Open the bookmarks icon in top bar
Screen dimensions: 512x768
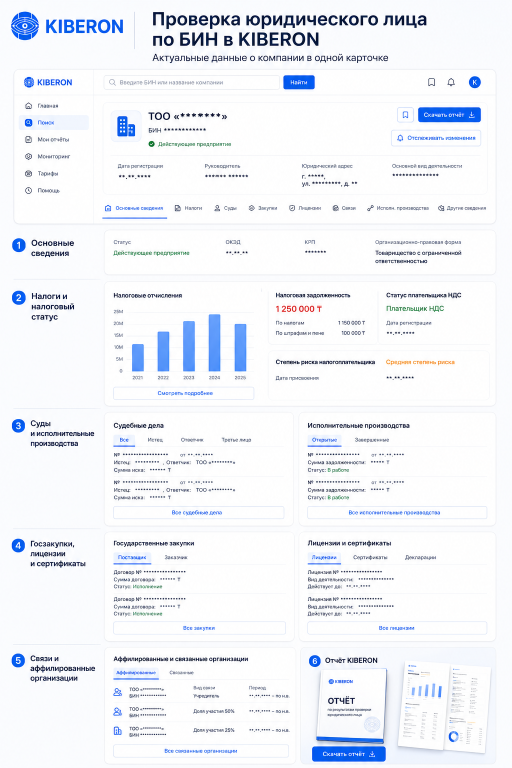click(x=431, y=82)
